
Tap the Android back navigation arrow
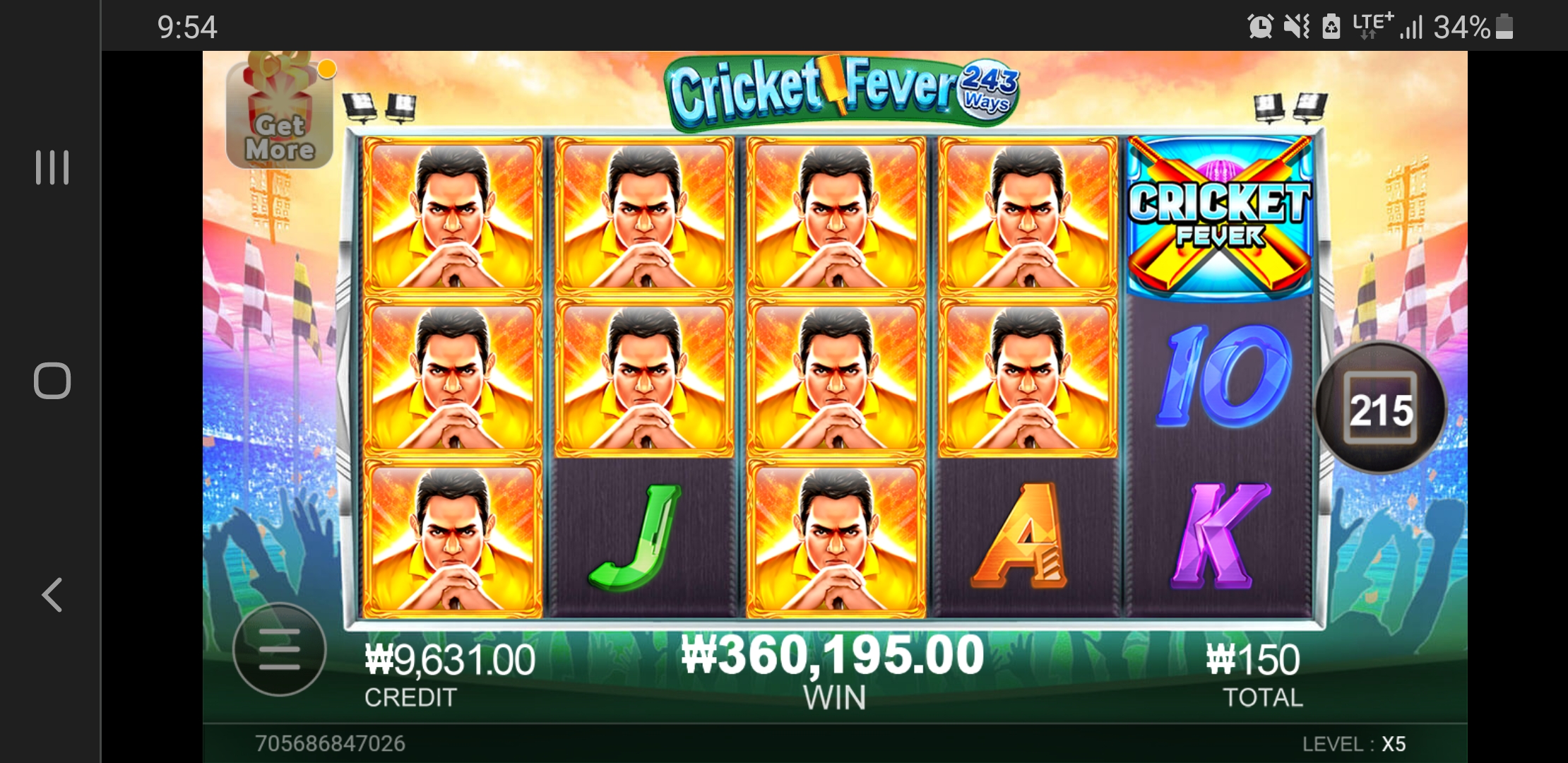(x=52, y=595)
